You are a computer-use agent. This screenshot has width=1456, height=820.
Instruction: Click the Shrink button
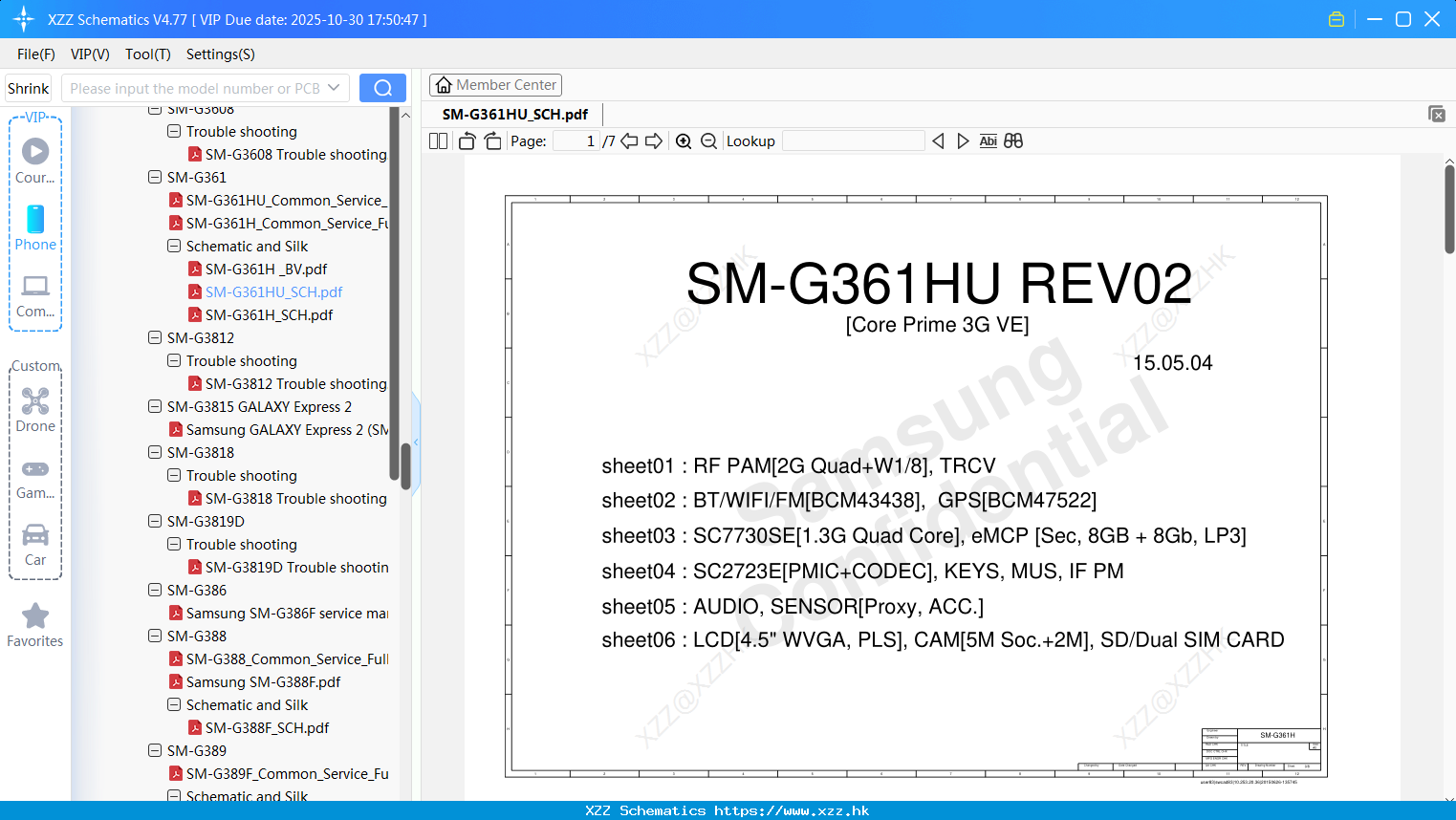tap(29, 88)
